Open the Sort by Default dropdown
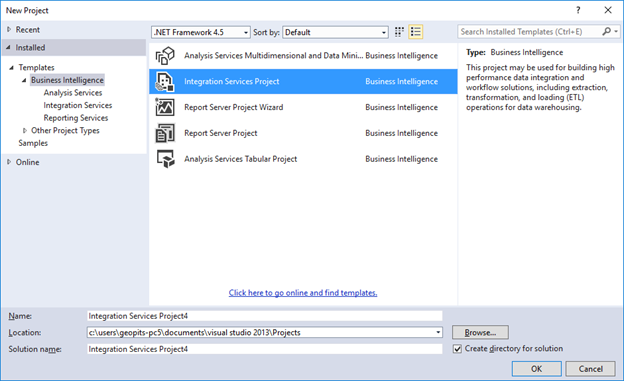Image resolution: width=624 pixels, height=381 pixels. (335, 32)
